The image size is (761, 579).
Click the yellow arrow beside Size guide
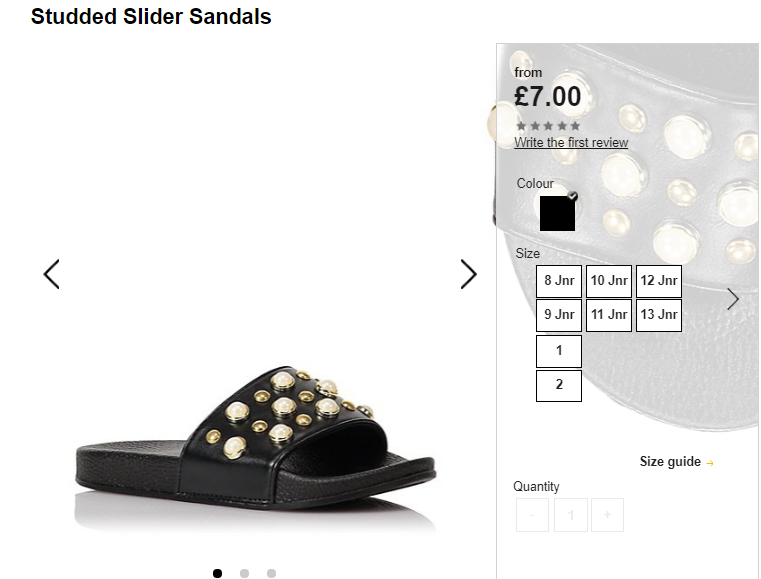(710, 463)
